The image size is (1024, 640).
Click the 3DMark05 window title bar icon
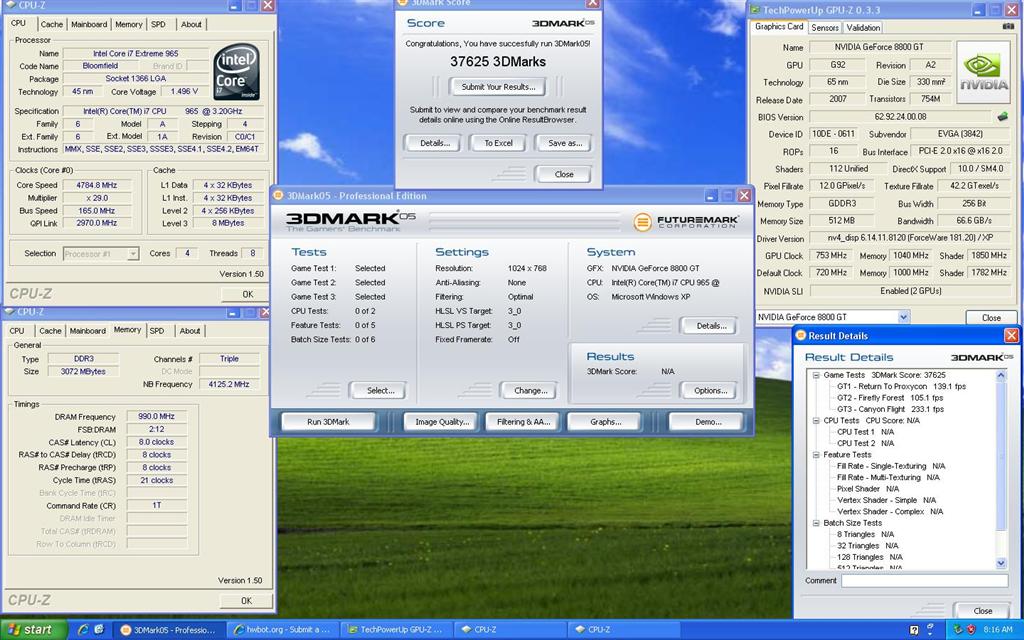point(278,195)
